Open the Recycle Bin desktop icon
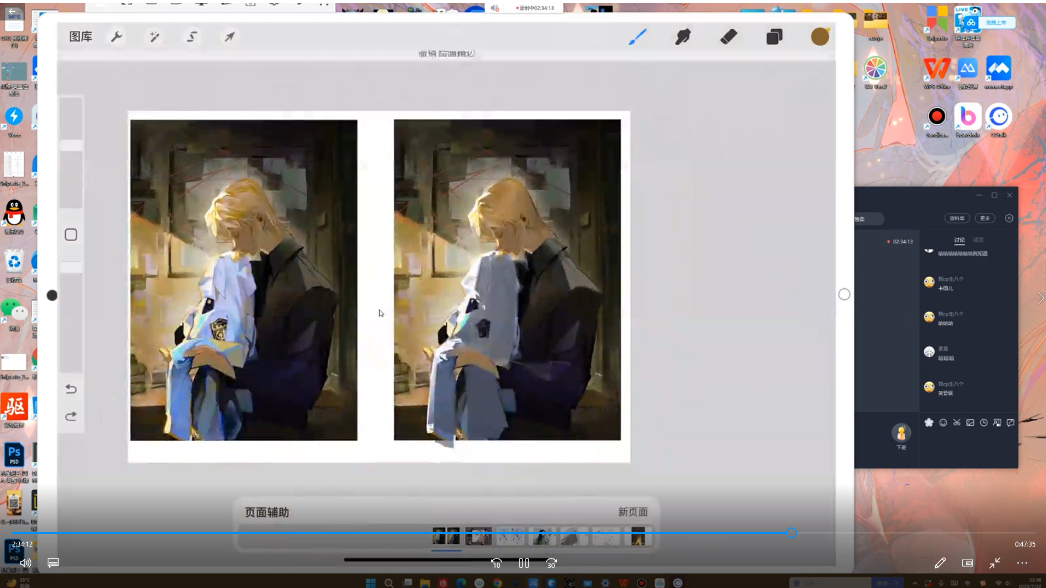1046x588 pixels. pos(14,261)
